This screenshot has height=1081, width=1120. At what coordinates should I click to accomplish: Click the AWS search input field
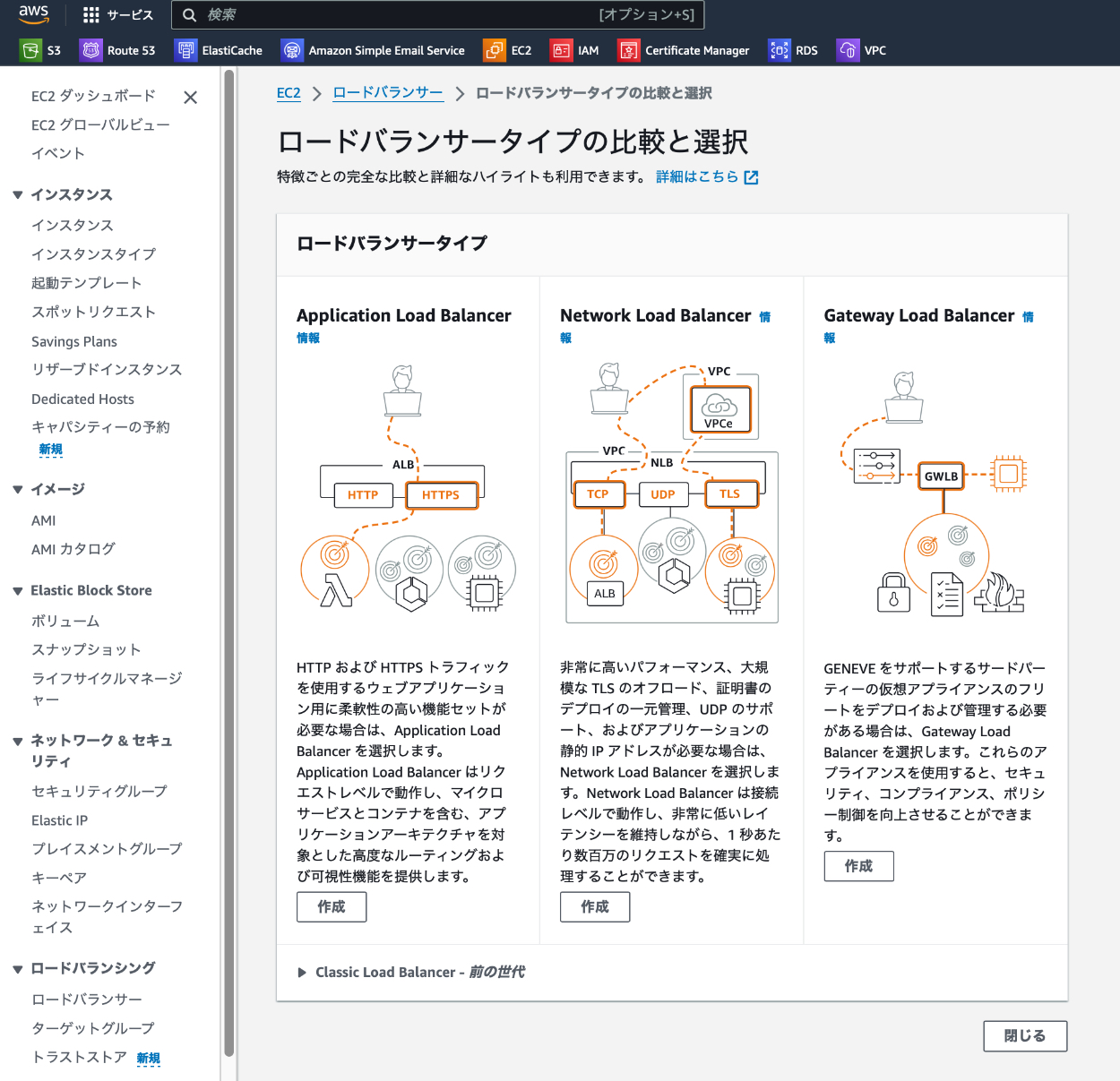point(394,15)
